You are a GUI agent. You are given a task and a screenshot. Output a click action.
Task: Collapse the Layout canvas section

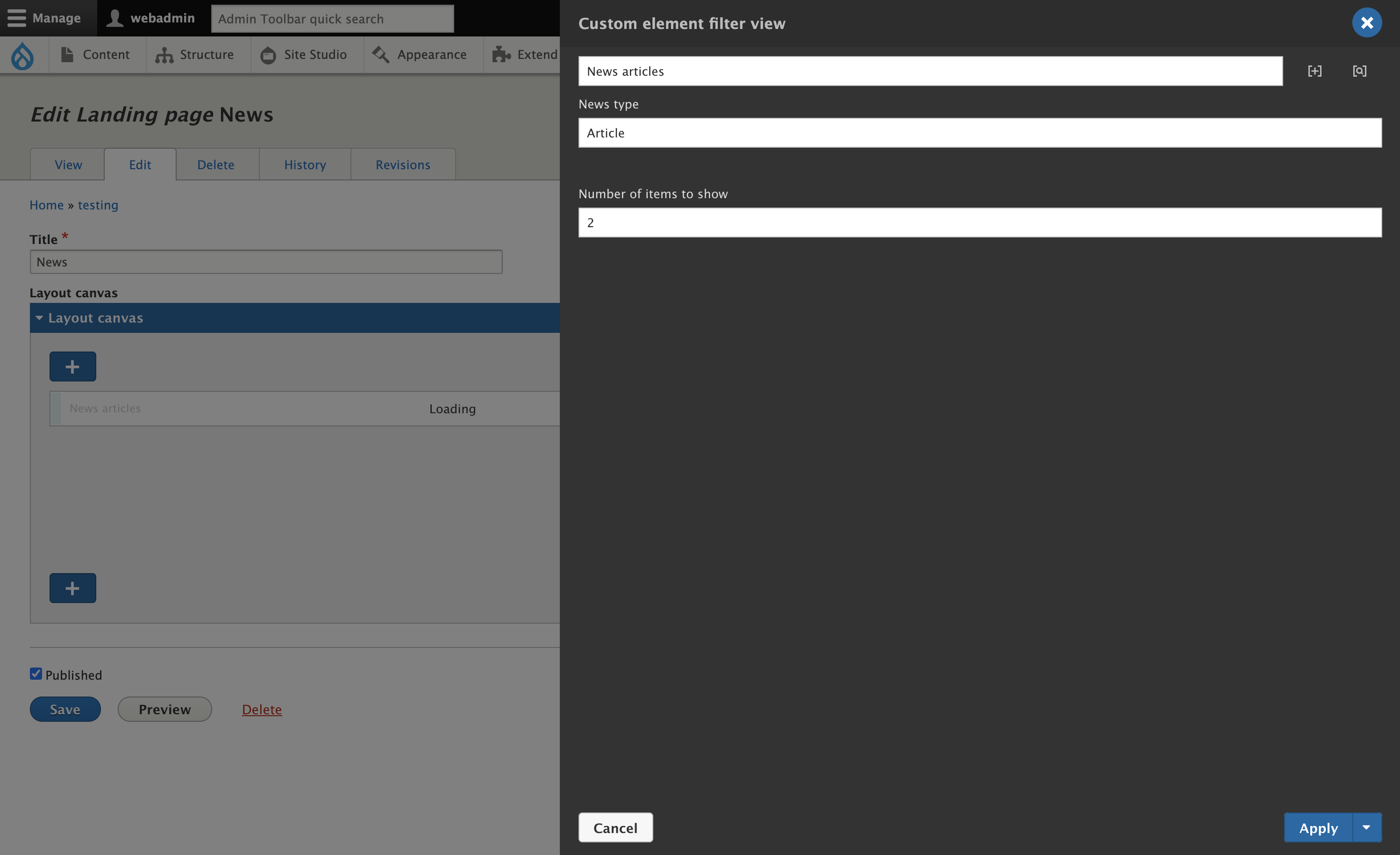(39, 317)
